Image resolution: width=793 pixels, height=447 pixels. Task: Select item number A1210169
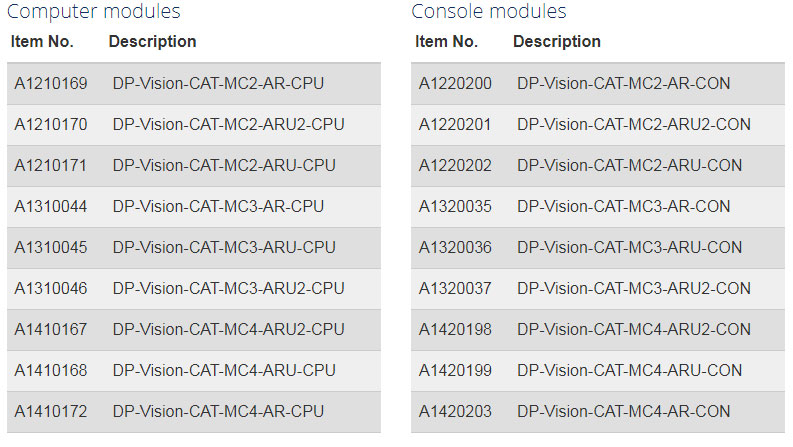click(x=51, y=83)
